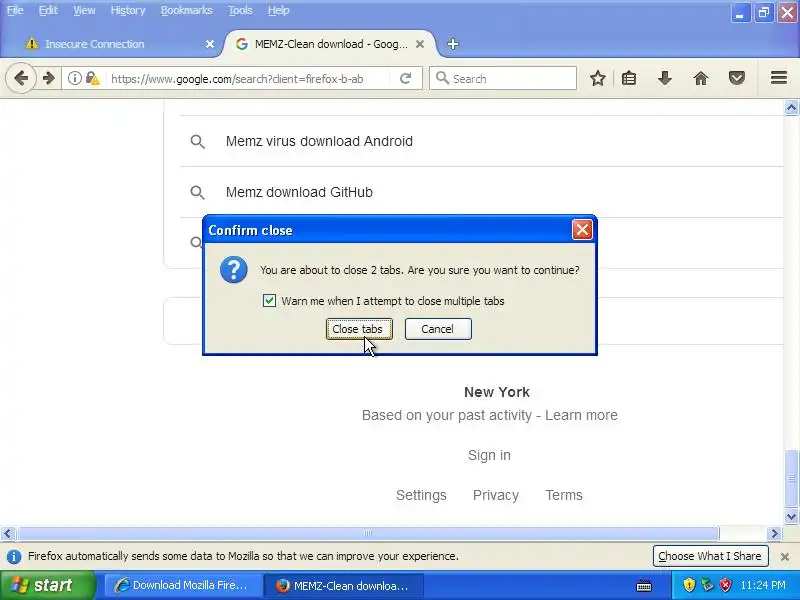Open the Edit menu
Viewport: 800px width, 600px height.
coord(48,10)
